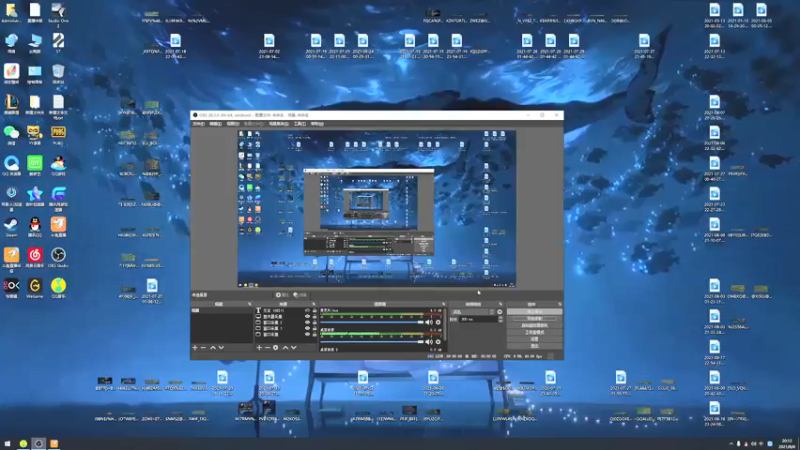The width and height of the screenshot is (800, 450).
Task: Click Start Virtual Camera button
Action: [x=534, y=325]
